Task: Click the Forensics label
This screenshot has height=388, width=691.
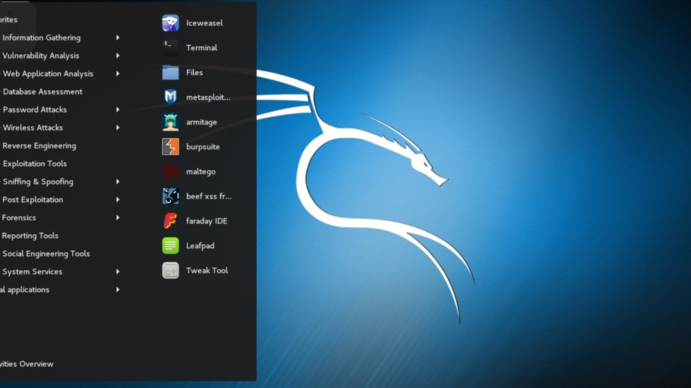Action: click(x=19, y=218)
